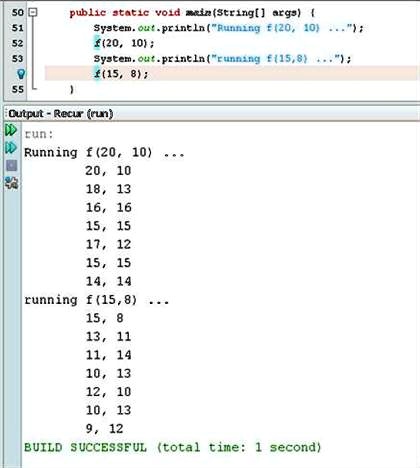The height and width of the screenshot is (468, 420).
Task: Open the Output settings wrench icon
Action: (11, 183)
